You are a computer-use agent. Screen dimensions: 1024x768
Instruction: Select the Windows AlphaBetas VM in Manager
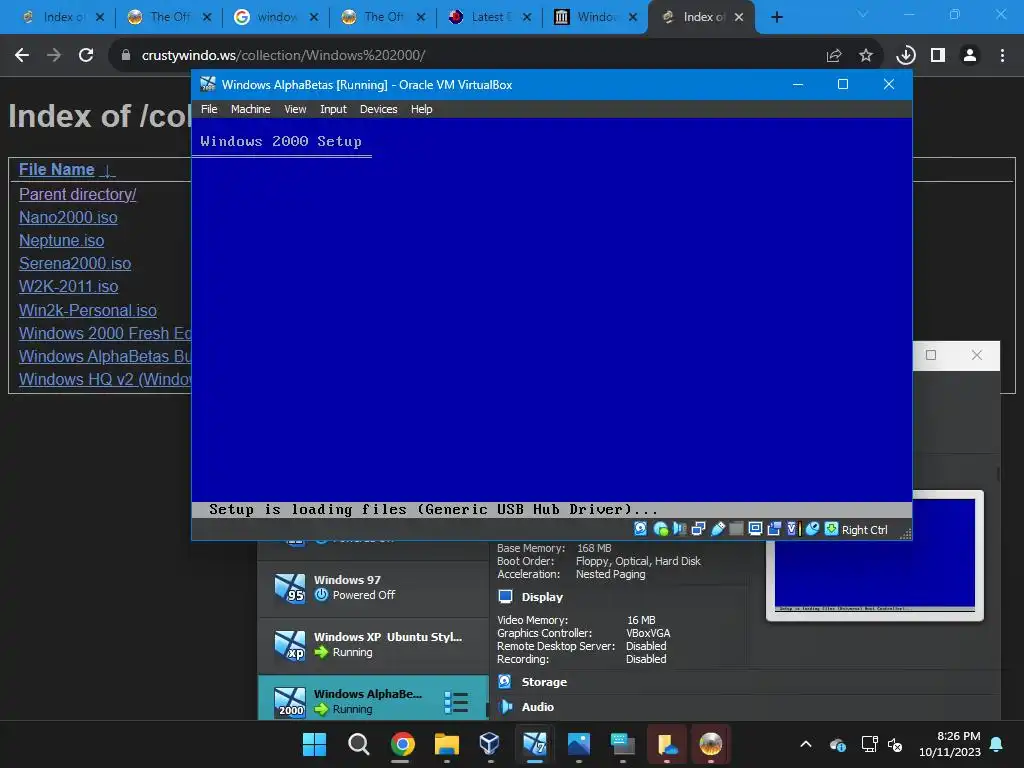(x=374, y=698)
